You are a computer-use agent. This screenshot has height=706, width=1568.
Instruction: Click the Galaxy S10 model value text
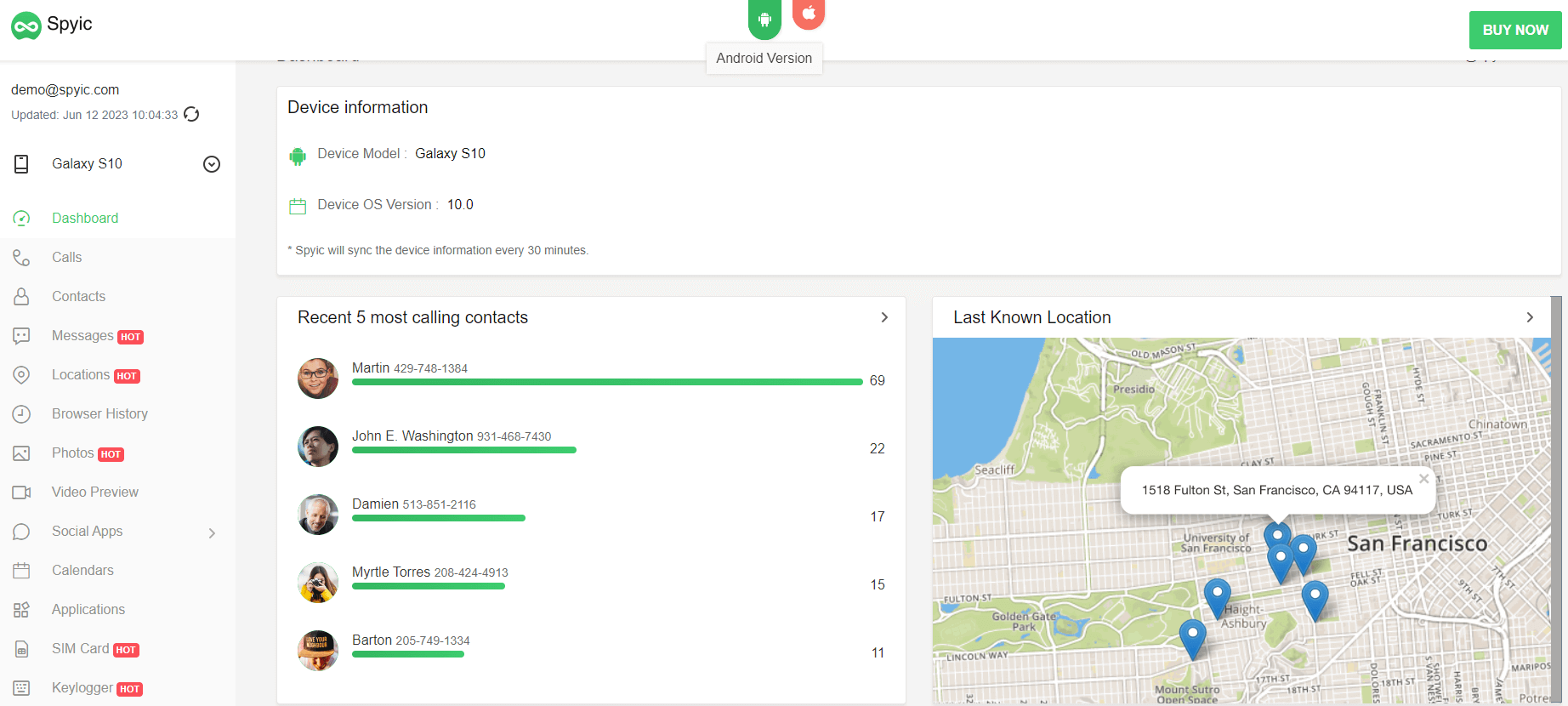450,154
